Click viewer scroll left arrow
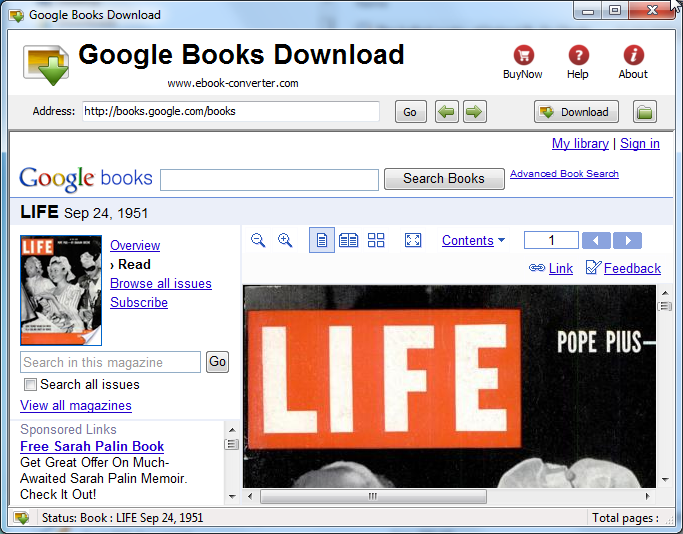Screen dimensions: 683x534 coord(250,496)
